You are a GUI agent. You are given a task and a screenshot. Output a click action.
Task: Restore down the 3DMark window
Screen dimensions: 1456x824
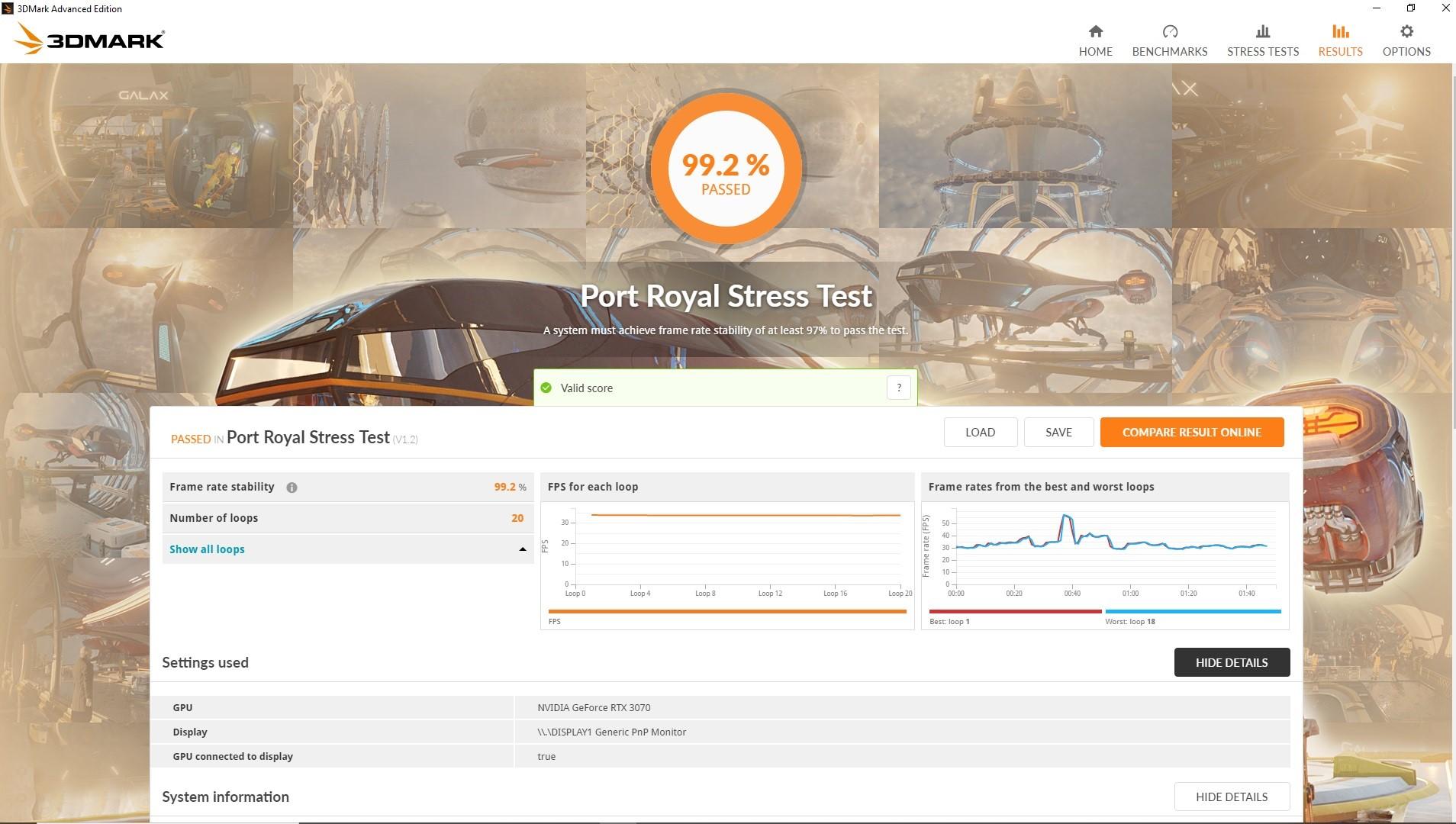click(x=1411, y=8)
